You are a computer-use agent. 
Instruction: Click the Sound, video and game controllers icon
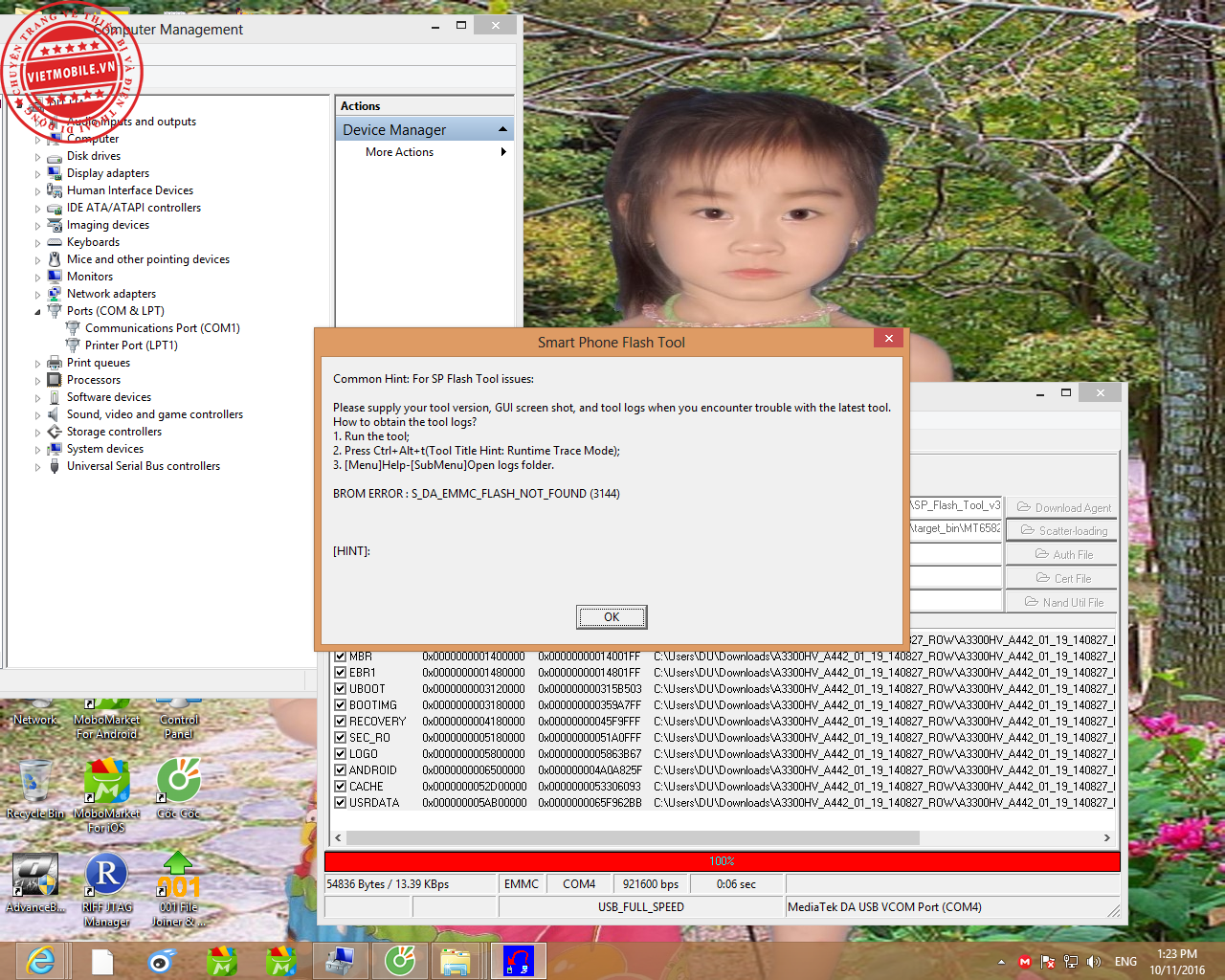click(55, 414)
